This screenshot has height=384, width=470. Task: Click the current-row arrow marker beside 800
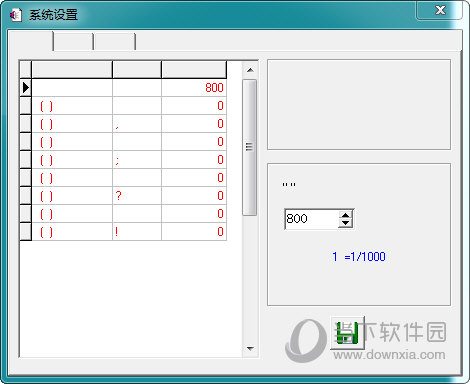pos(26,88)
